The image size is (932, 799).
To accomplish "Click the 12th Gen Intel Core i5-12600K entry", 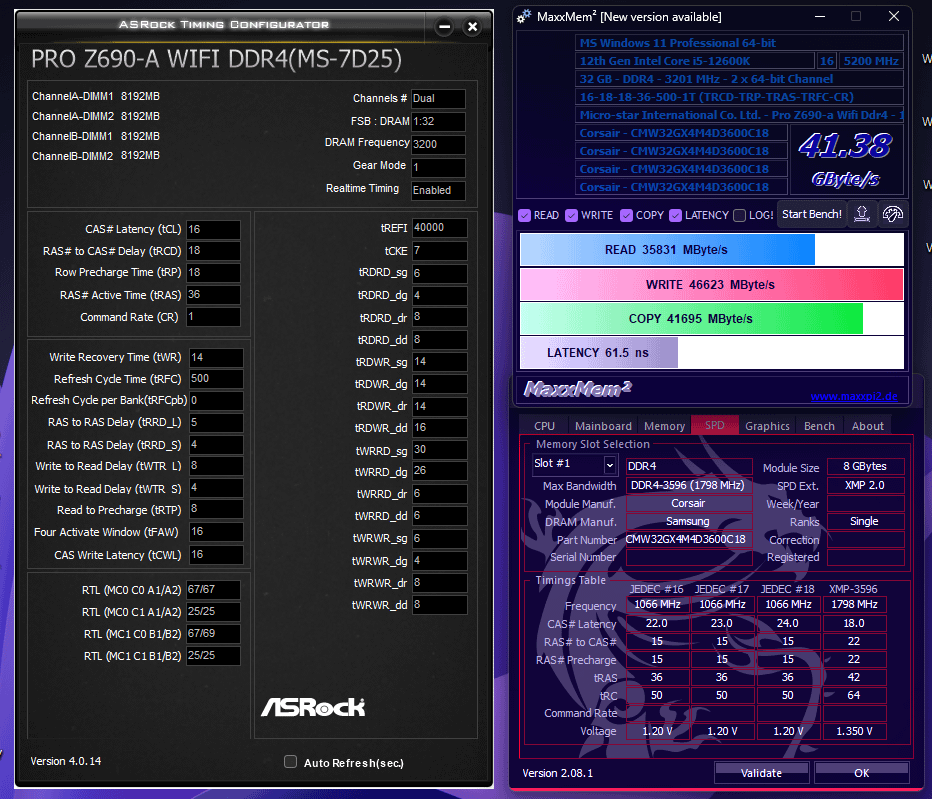I will click(695, 61).
